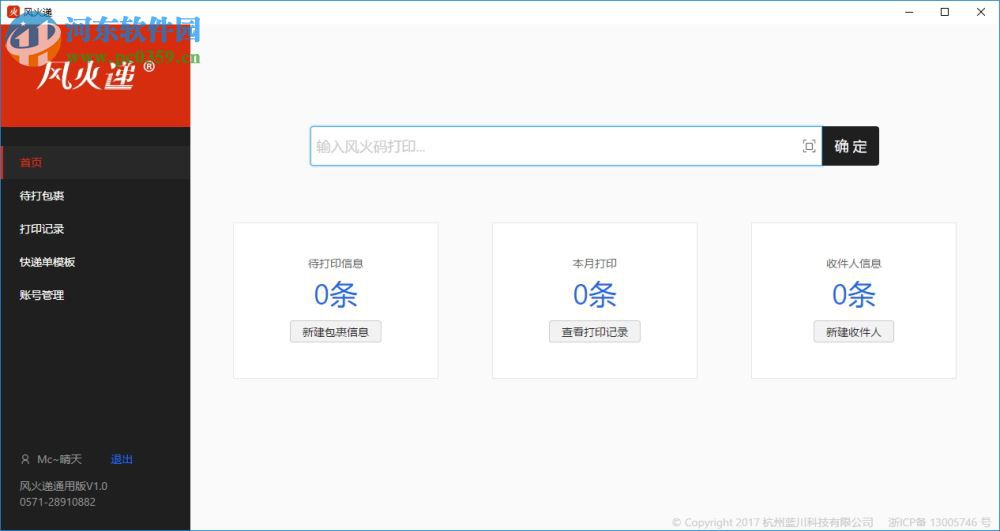This screenshot has height=531, width=1000.
Task: Click the 0条 count under 收件人信息
Action: tap(853, 295)
